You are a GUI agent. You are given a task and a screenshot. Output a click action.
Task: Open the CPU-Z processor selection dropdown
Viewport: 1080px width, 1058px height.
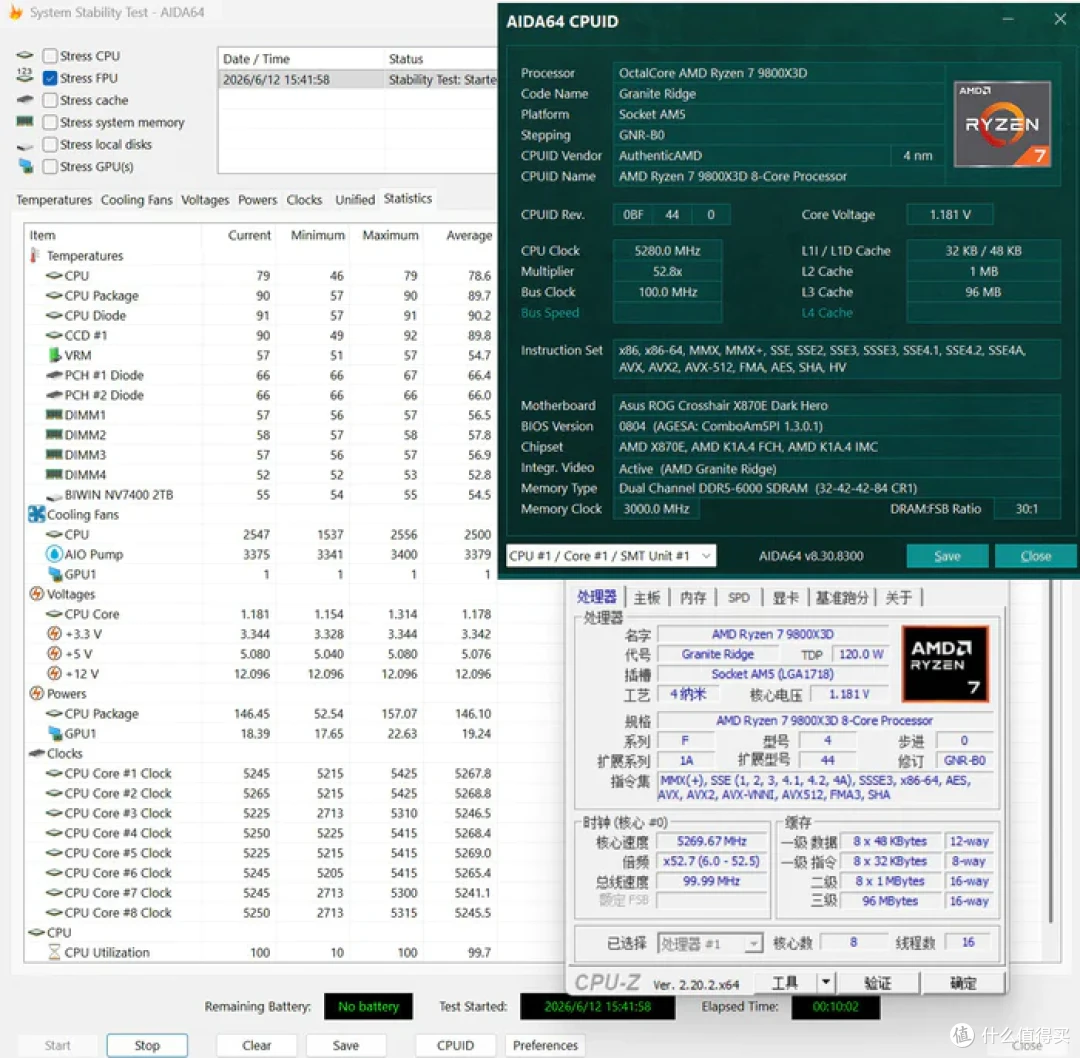[710, 943]
